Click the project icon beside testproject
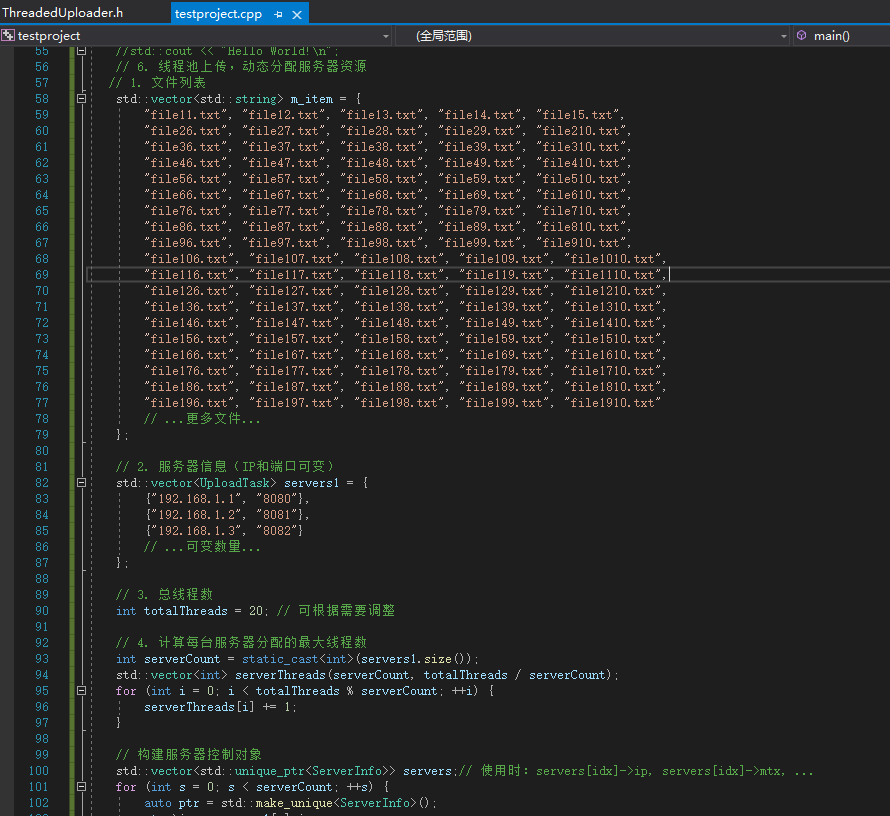Viewport: 890px width, 816px height. pyautogui.click(x=8, y=36)
